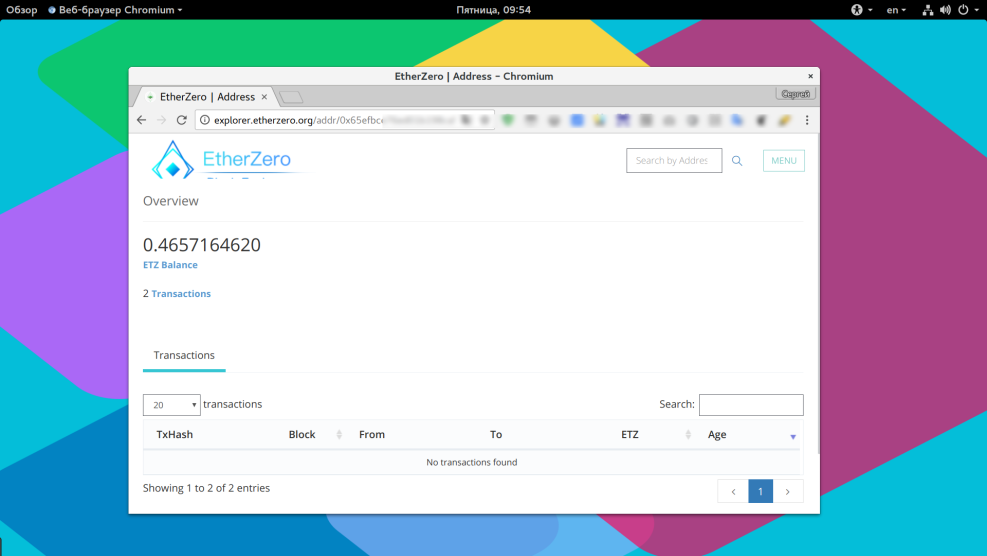Click the MENU button on the site header
Viewport: 987px width, 556px height.
[x=783, y=161]
